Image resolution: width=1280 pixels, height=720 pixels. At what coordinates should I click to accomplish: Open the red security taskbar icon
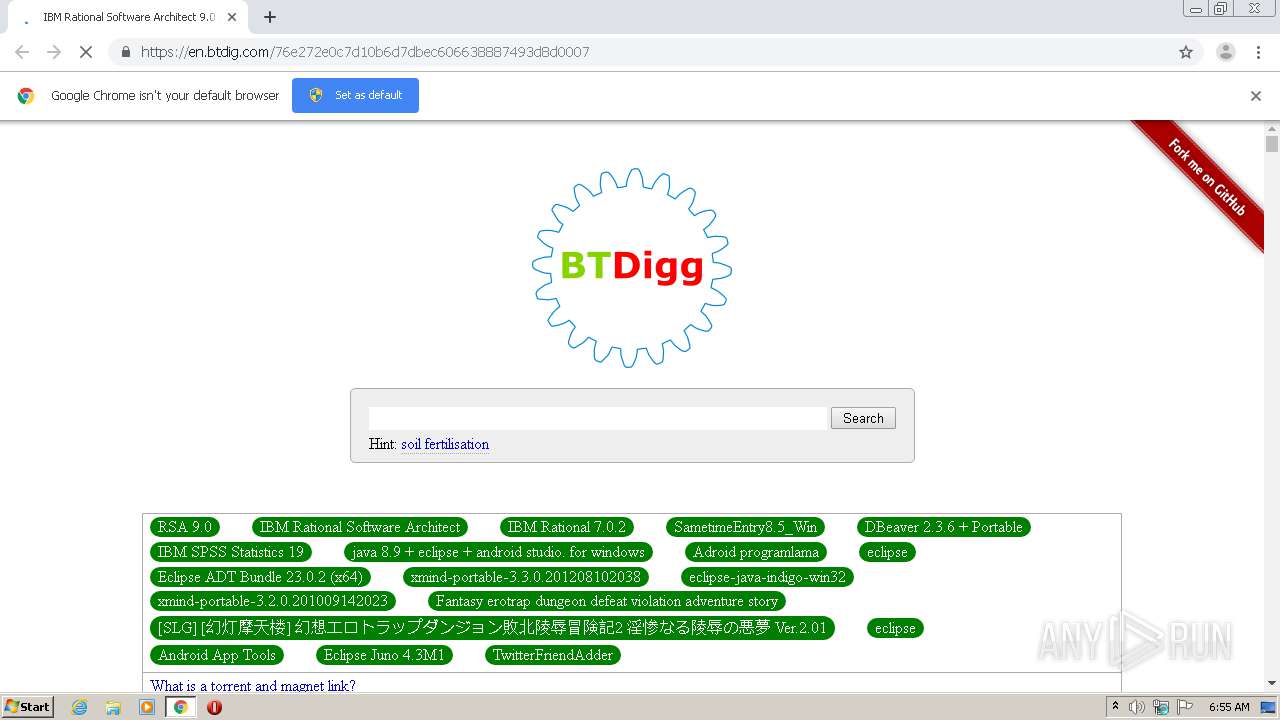(214, 707)
